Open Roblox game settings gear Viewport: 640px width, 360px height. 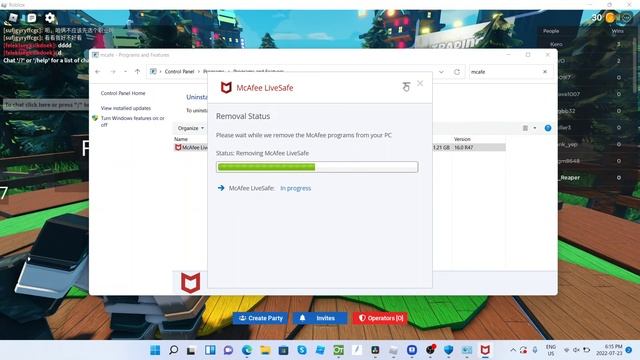pos(50,18)
